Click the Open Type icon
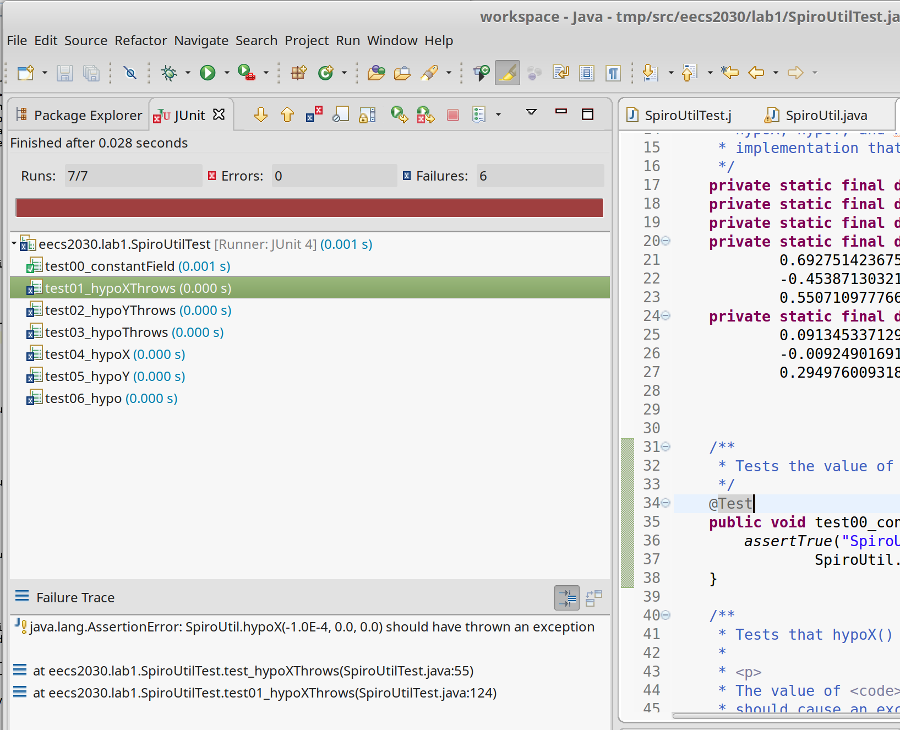 [376, 73]
